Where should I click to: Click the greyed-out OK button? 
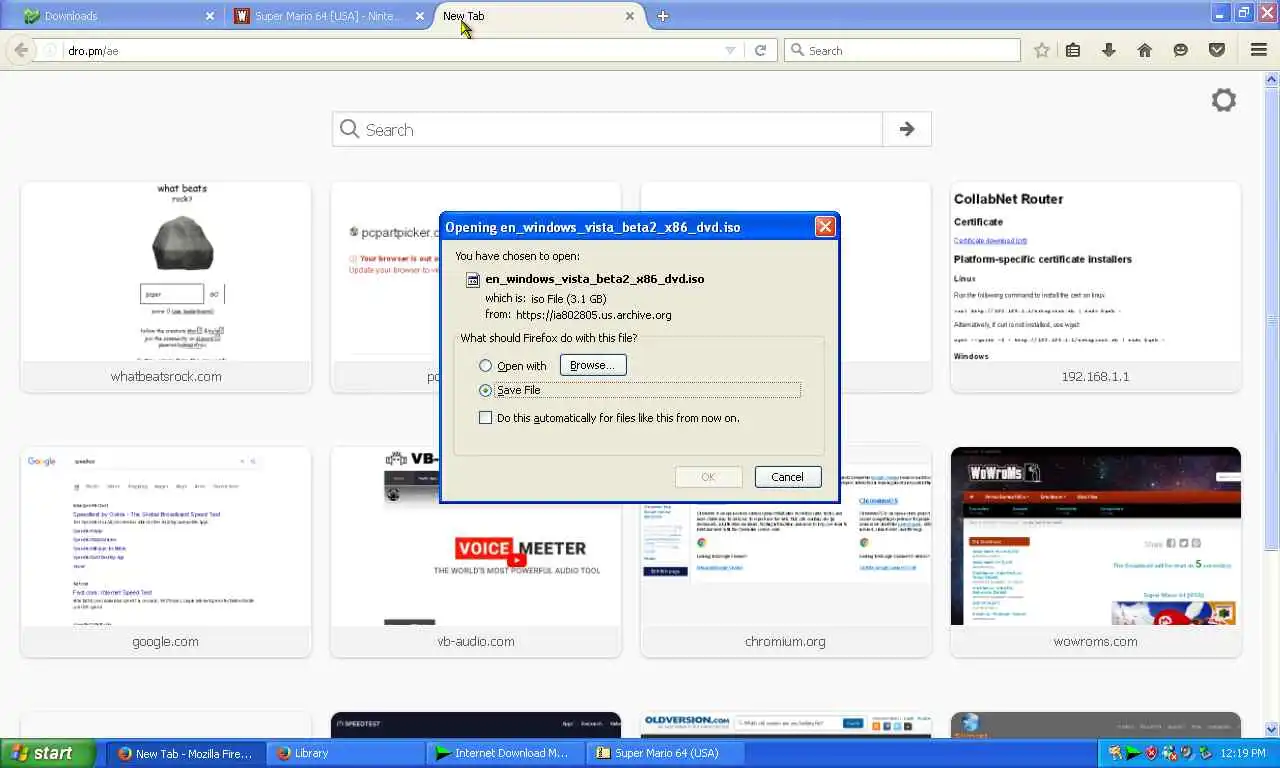click(x=708, y=477)
